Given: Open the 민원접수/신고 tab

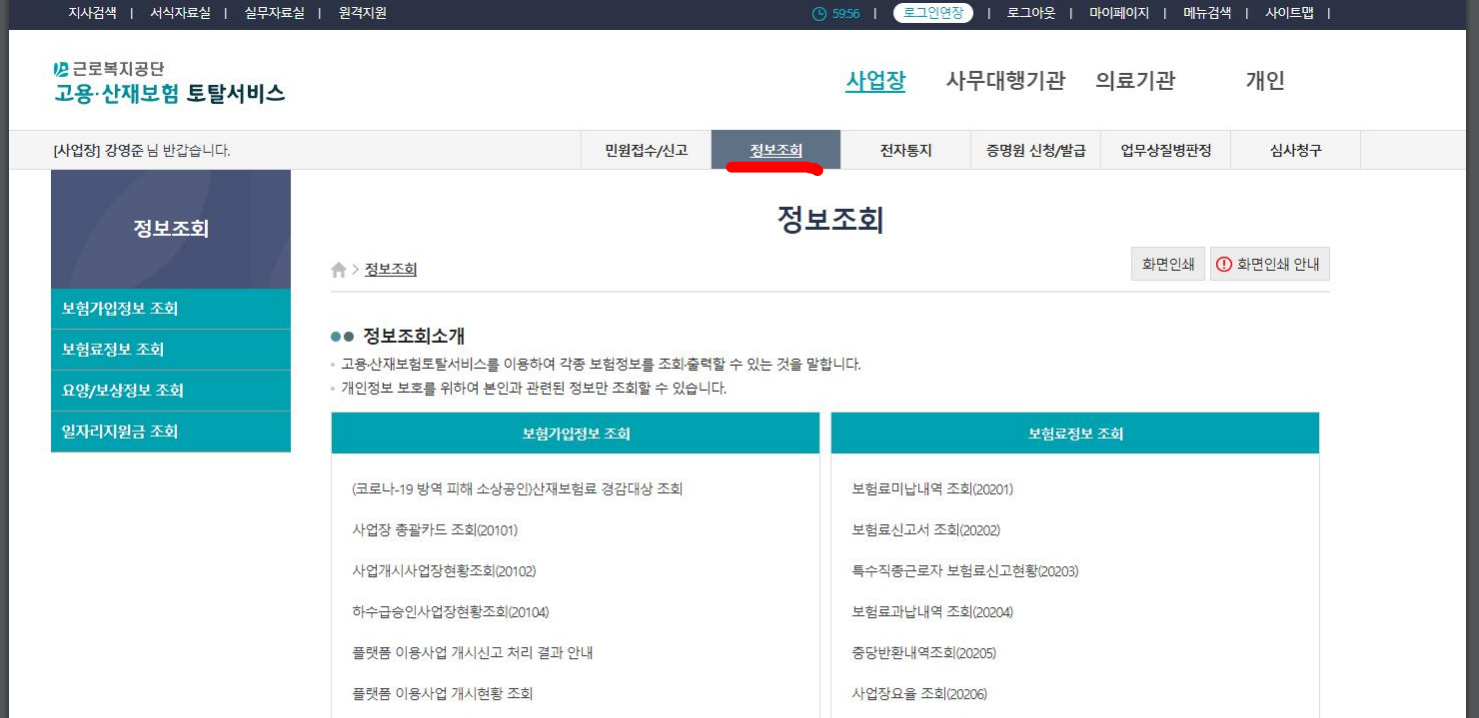Looking at the screenshot, I should (646, 151).
